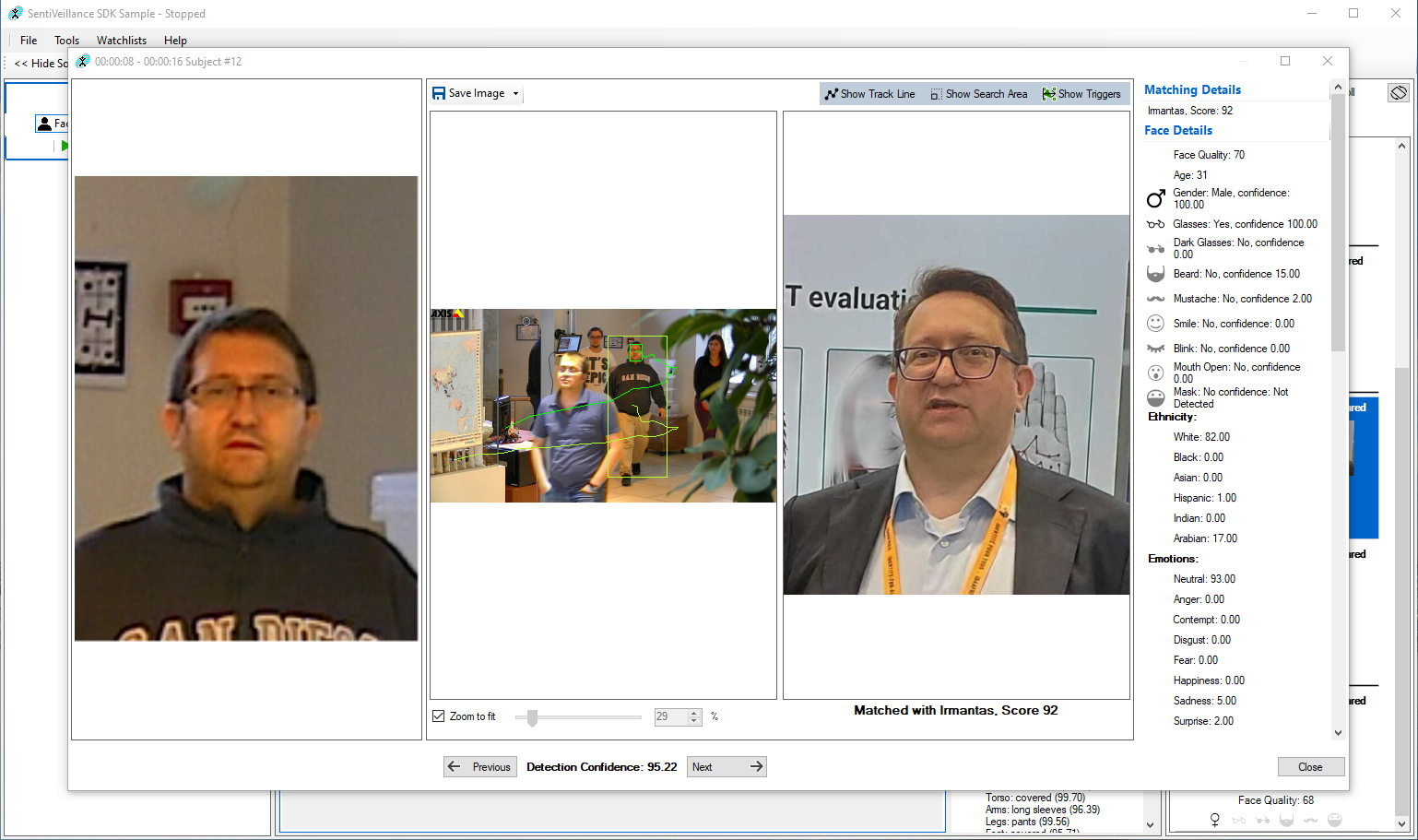The width and height of the screenshot is (1418, 840).
Task: Open the Tools menu
Action: 66,41
